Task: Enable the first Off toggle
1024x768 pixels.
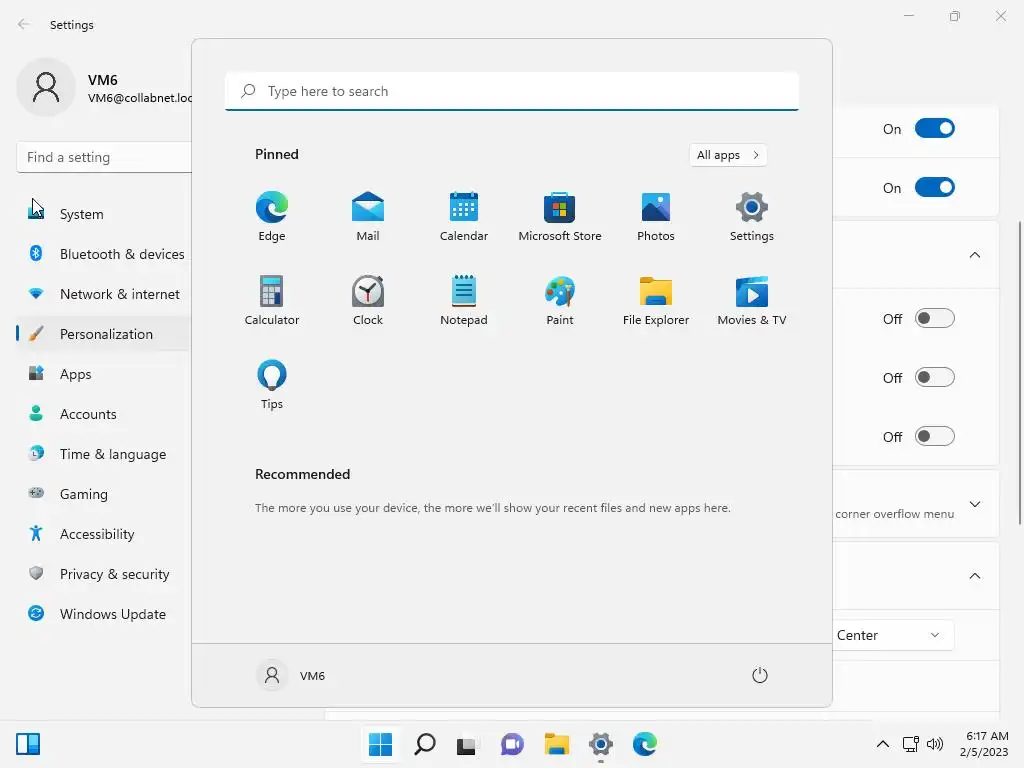Action: [x=935, y=319]
